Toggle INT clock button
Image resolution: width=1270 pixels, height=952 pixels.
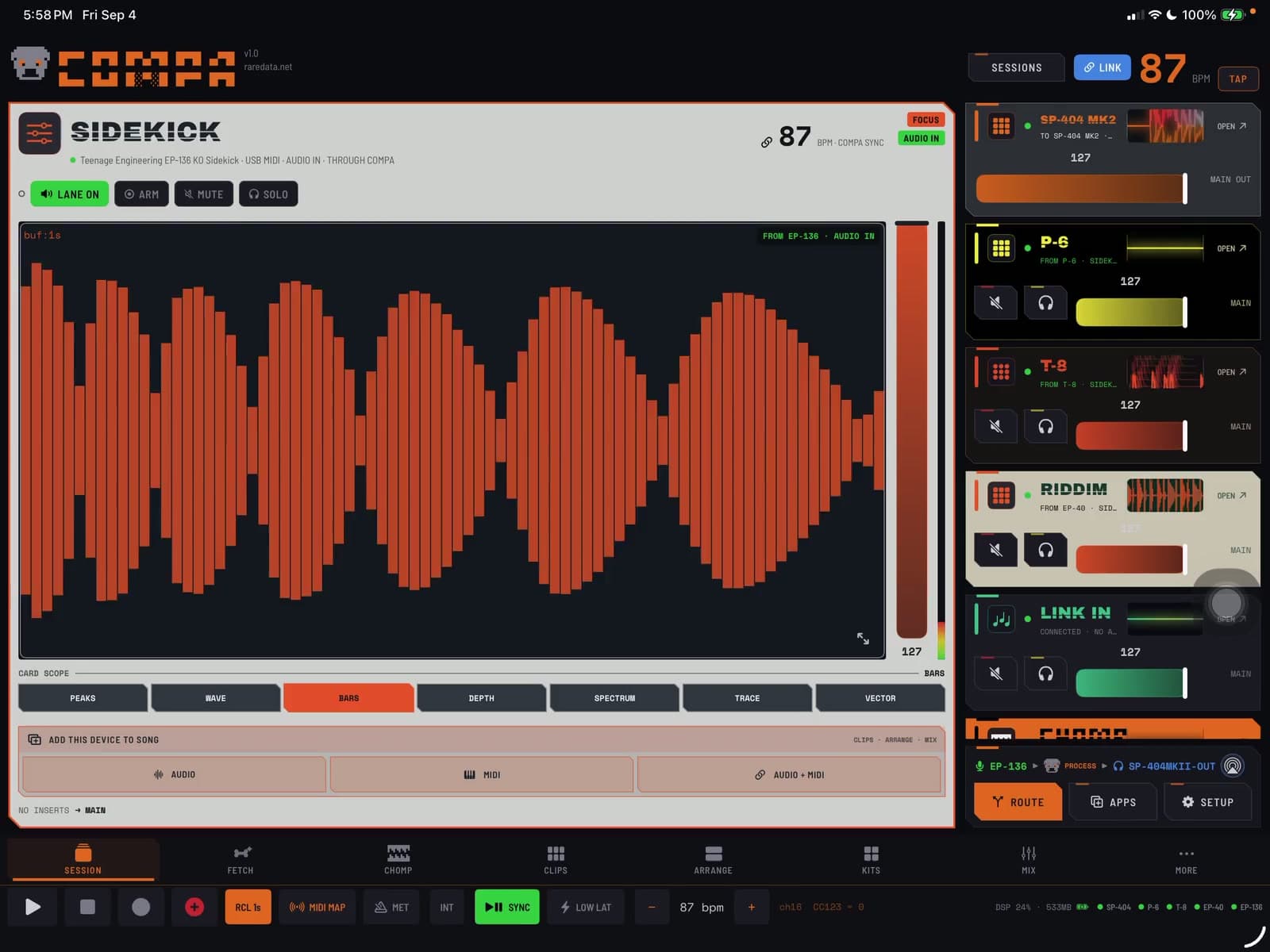click(x=447, y=907)
